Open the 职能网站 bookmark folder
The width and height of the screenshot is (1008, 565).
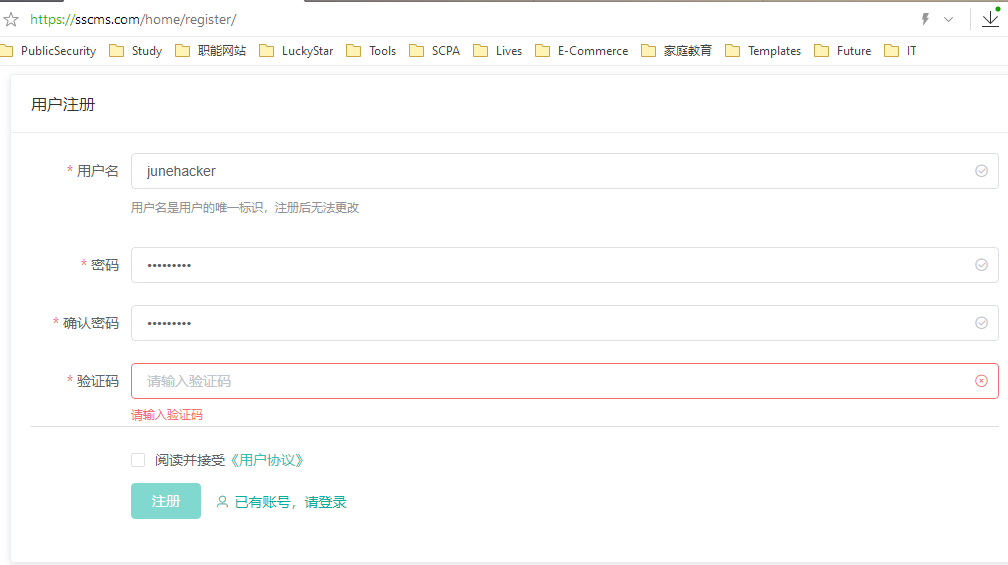click(x=211, y=51)
